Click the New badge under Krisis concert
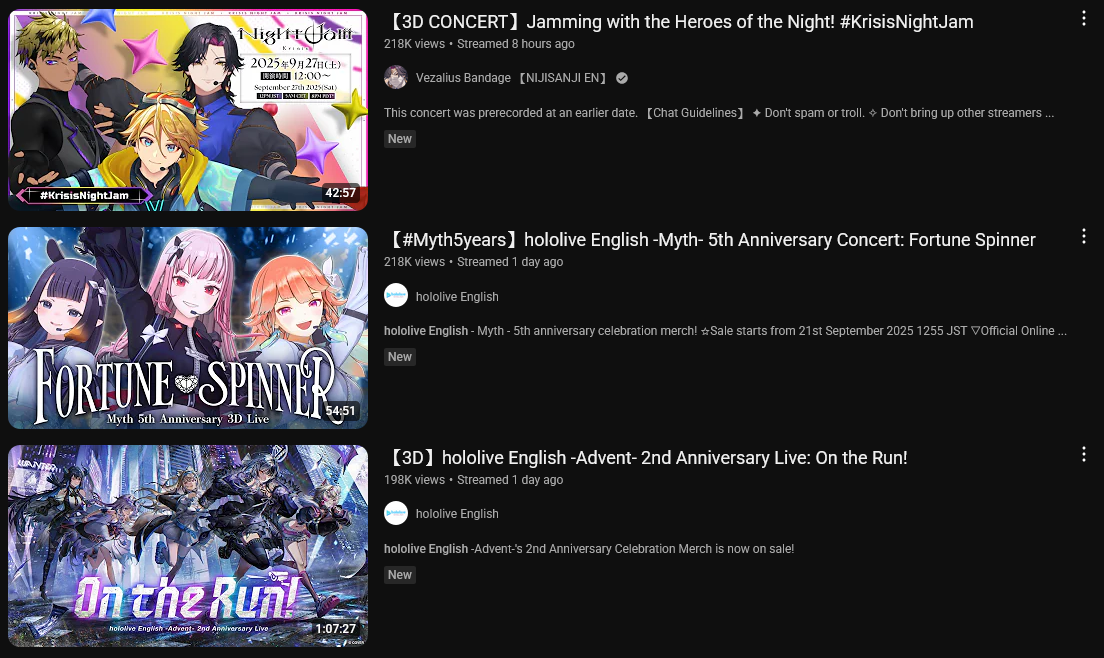Image resolution: width=1104 pixels, height=658 pixels. tap(400, 139)
